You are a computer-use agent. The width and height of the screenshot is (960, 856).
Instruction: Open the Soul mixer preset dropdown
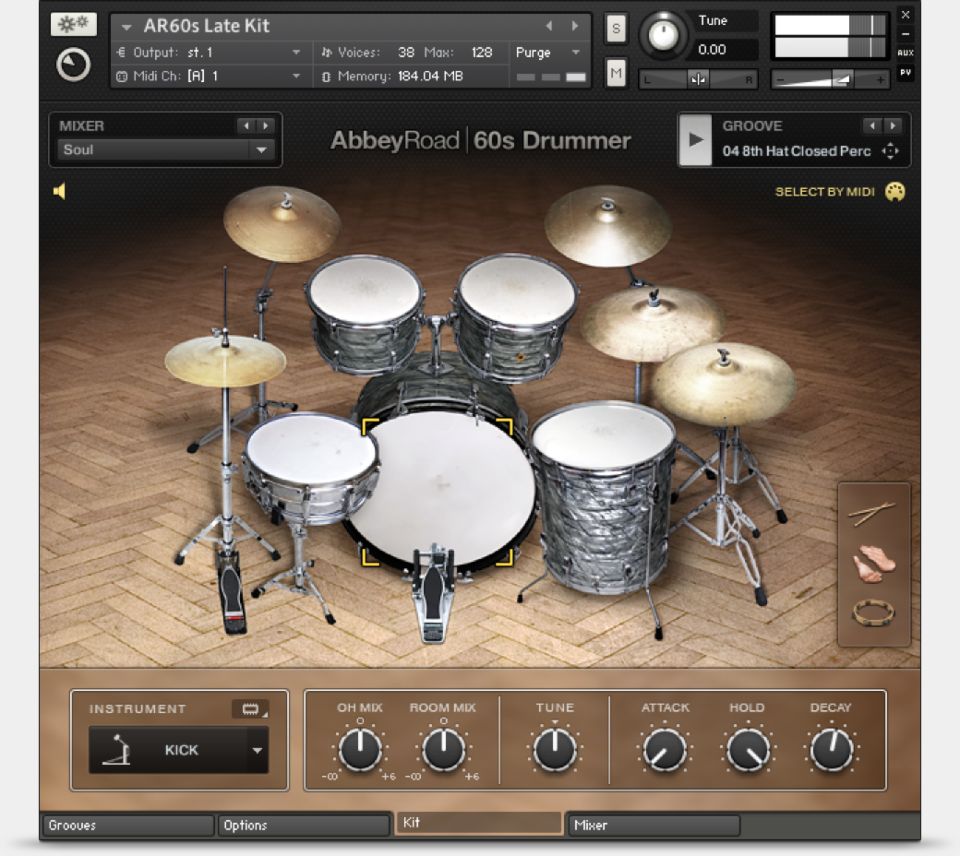tap(262, 150)
